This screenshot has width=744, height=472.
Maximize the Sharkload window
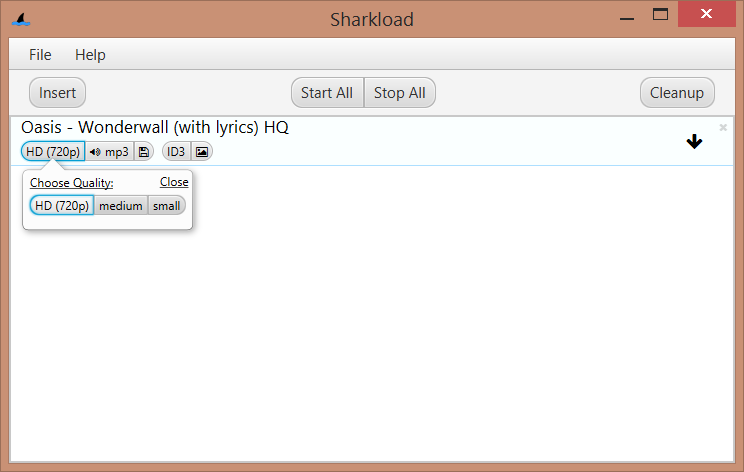pyautogui.click(x=659, y=14)
